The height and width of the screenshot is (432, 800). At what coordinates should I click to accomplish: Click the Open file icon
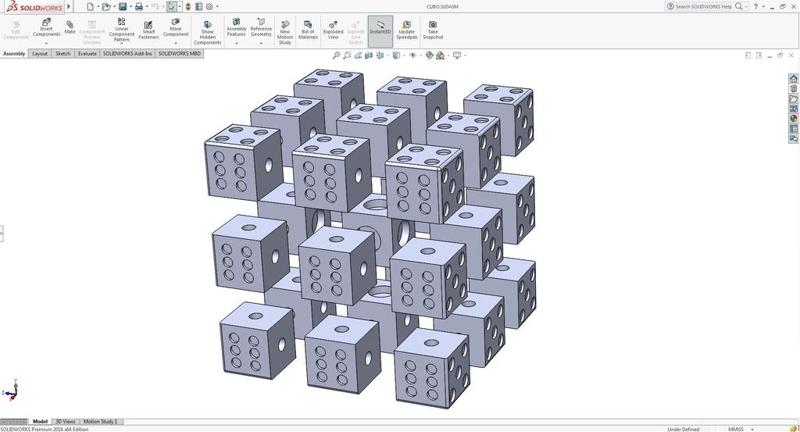(106, 7)
